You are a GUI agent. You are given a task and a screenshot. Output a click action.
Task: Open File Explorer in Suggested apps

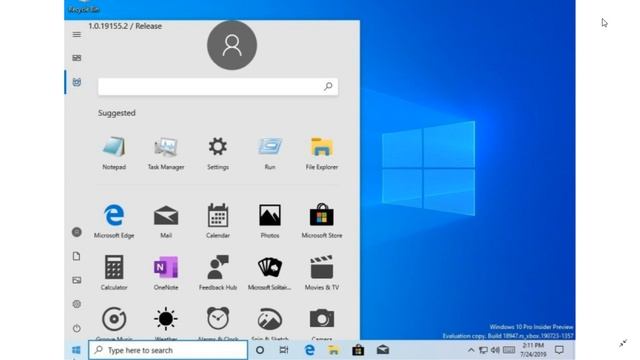(x=322, y=153)
